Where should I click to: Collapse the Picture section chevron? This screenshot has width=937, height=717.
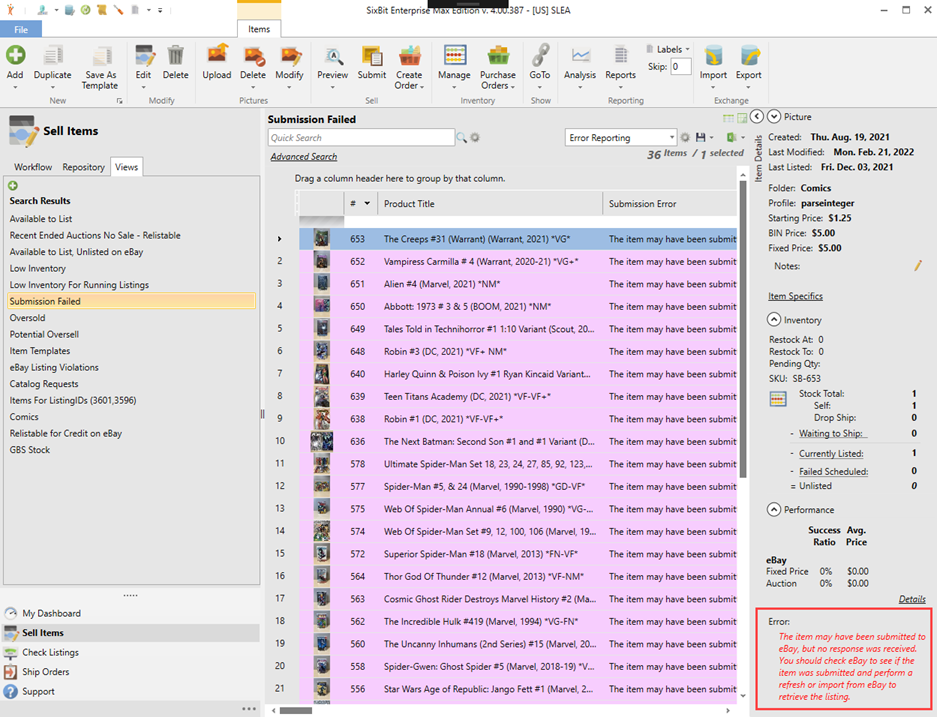[x=774, y=116]
